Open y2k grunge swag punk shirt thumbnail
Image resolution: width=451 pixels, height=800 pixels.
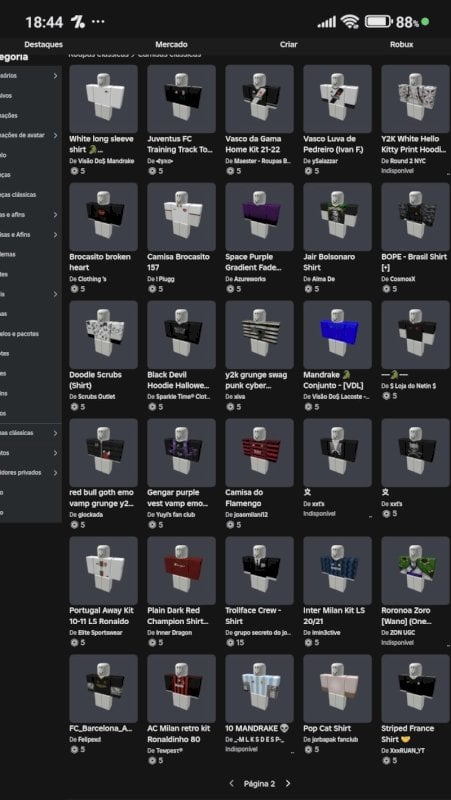[259, 335]
